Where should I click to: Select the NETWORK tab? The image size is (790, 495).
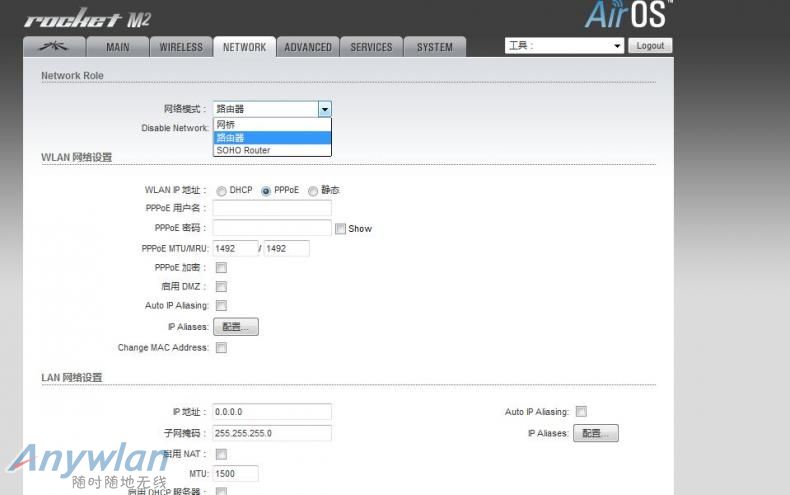(x=244, y=47)
